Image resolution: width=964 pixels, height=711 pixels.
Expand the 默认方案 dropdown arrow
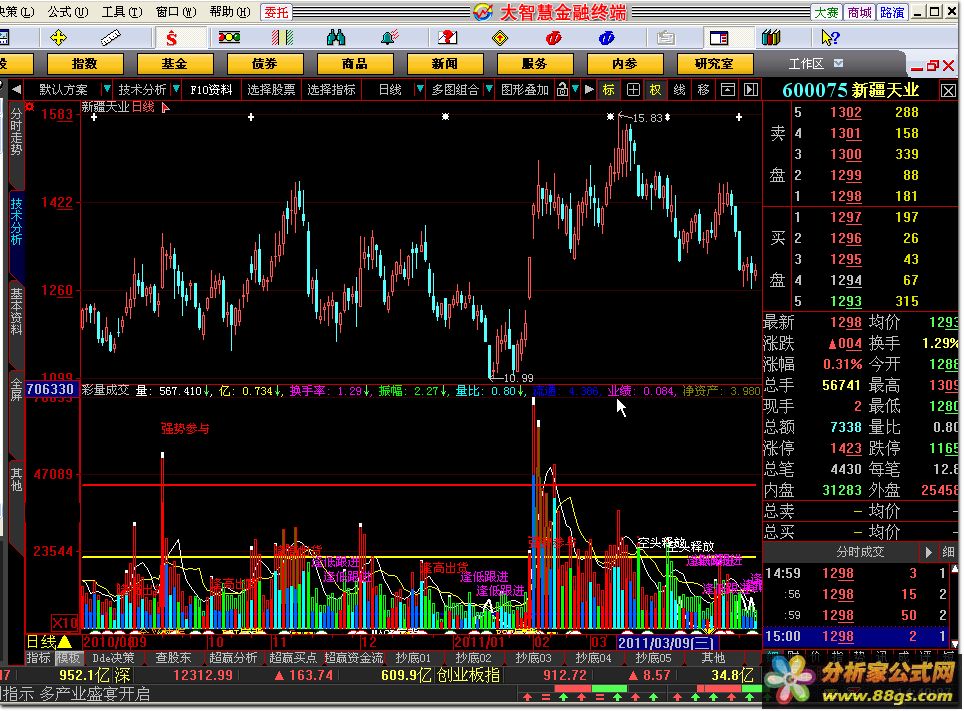click(106, 89)
